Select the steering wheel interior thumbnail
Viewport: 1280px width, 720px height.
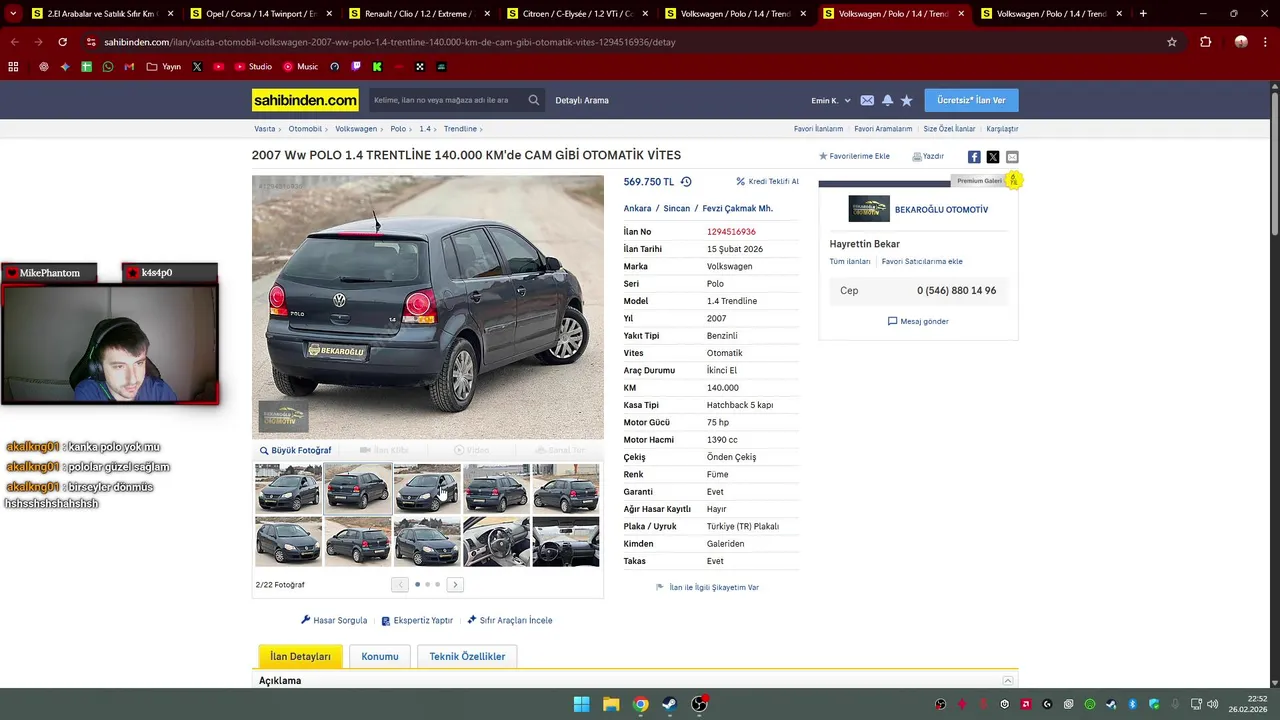coord(496,542)
